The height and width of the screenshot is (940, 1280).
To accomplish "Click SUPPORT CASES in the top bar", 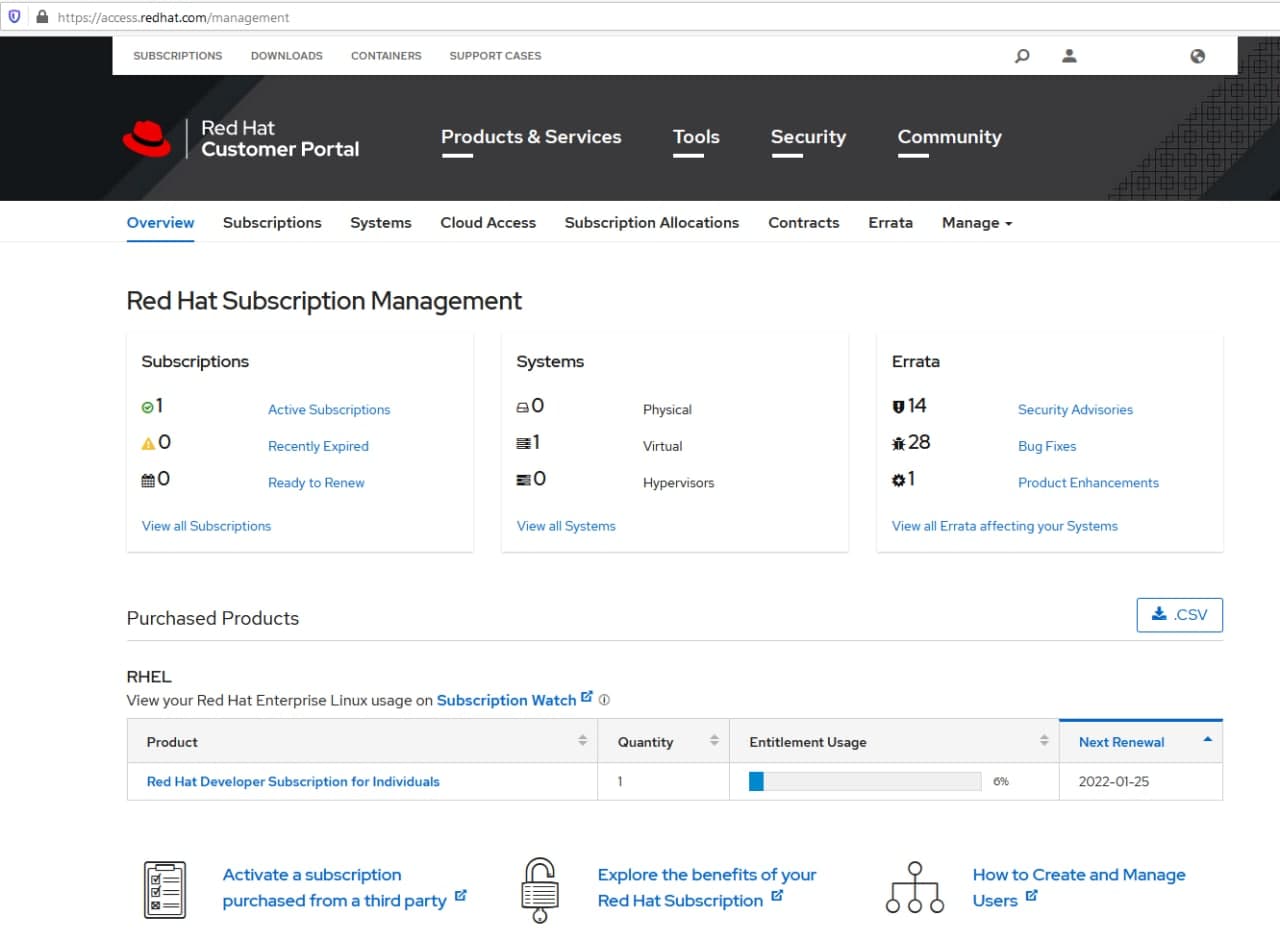I will (495, 56).
